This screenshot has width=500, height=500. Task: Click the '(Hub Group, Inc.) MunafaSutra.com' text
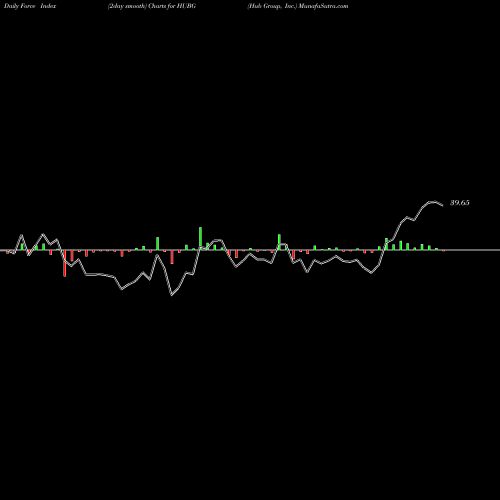pyautogui.click(x=298, y=6)
